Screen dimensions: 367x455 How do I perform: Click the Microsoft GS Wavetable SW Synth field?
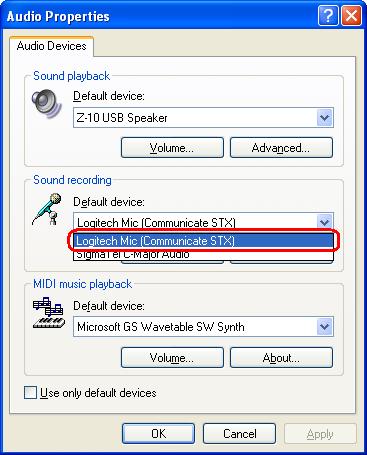(x=203, y=326)
